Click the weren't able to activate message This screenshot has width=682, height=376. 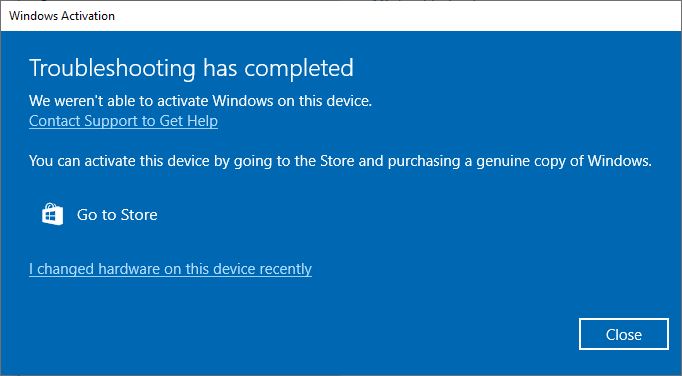(x=201, y=101)
